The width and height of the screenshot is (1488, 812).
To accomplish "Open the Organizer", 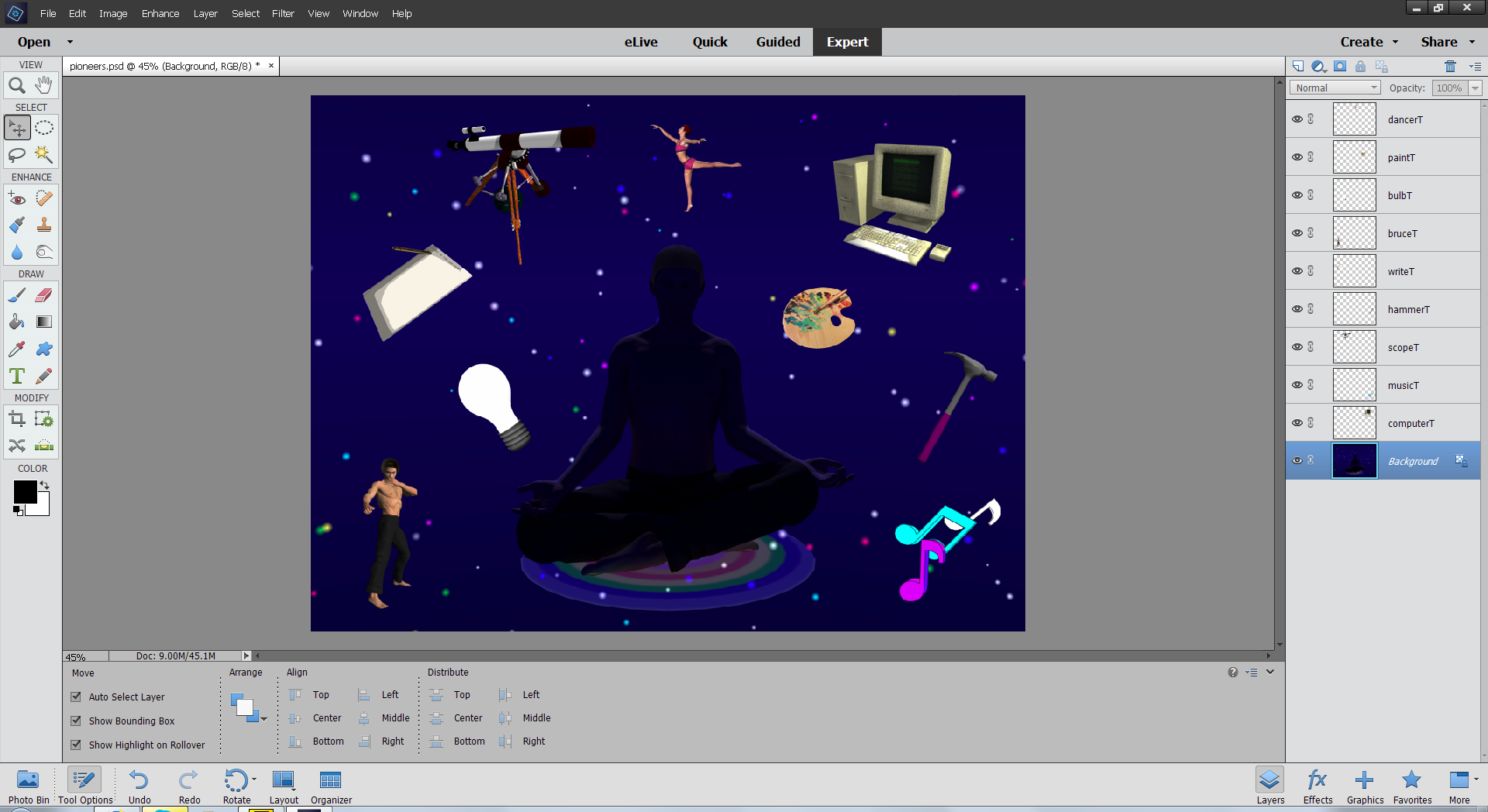I will pyautogui.click(x=331, y=786).
